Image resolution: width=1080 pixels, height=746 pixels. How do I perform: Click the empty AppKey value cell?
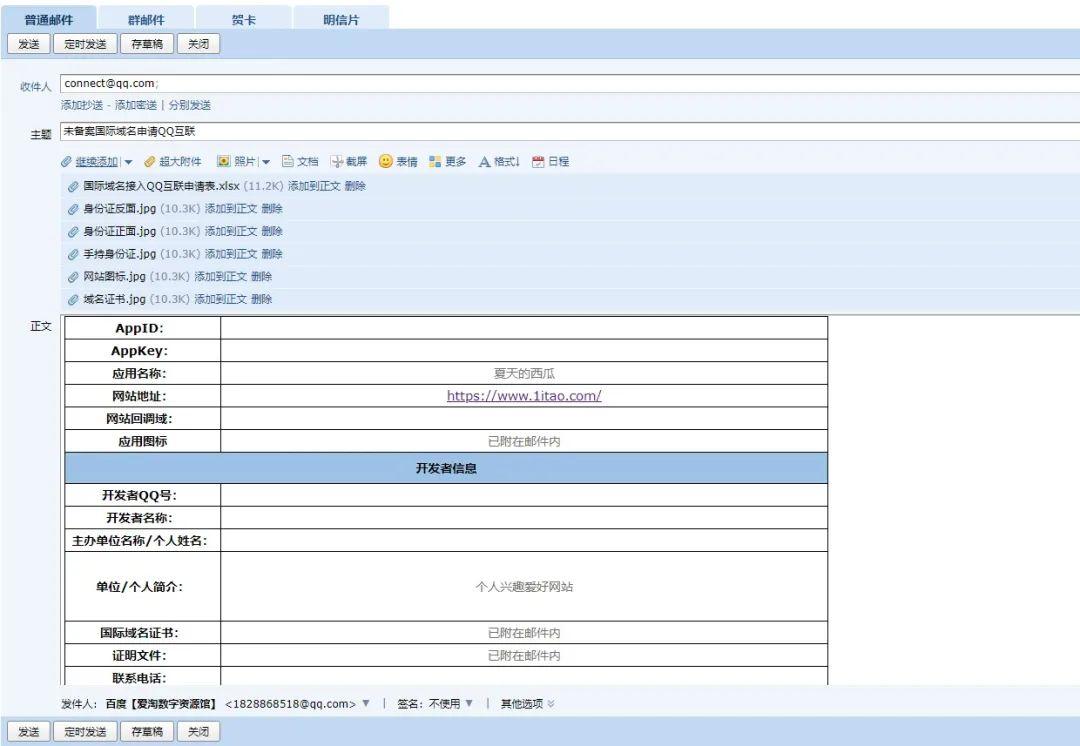click(524, 351)
